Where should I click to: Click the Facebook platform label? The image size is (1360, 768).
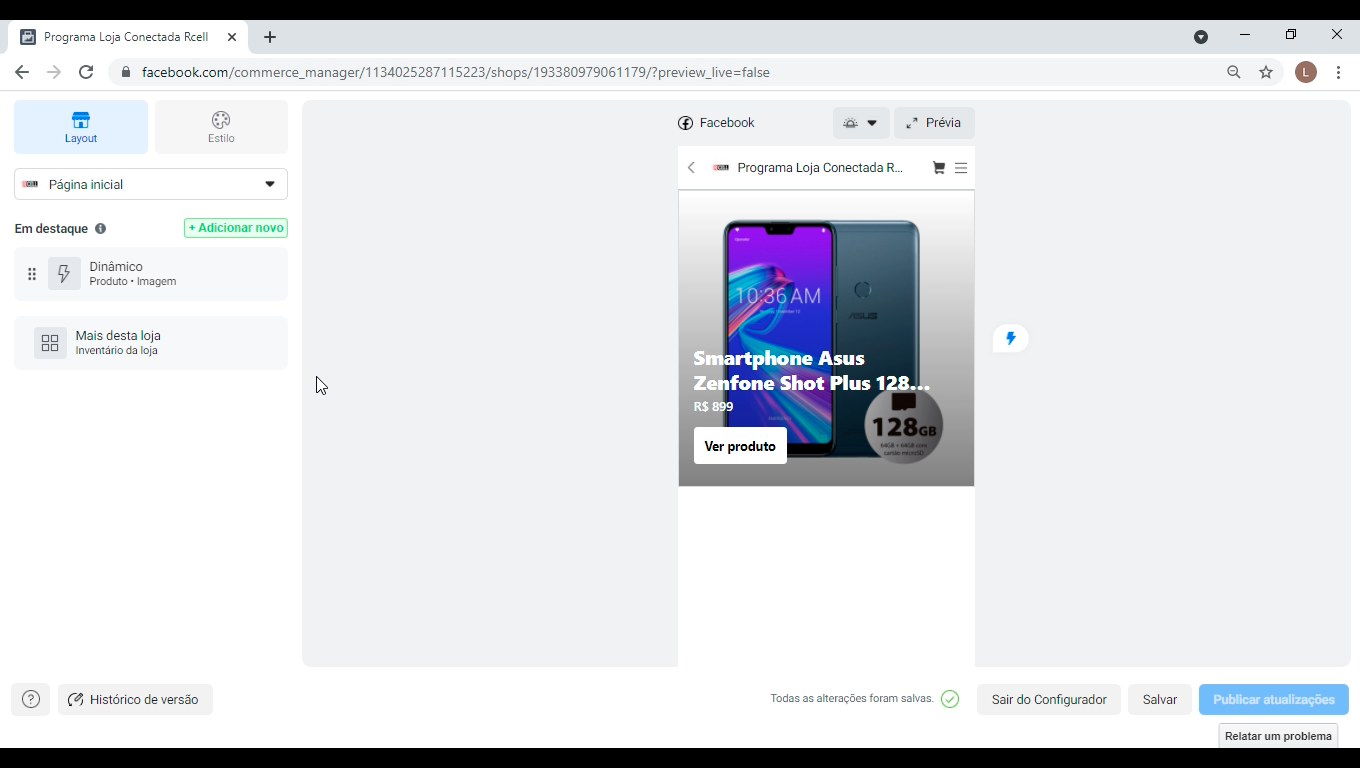point(716,123)
